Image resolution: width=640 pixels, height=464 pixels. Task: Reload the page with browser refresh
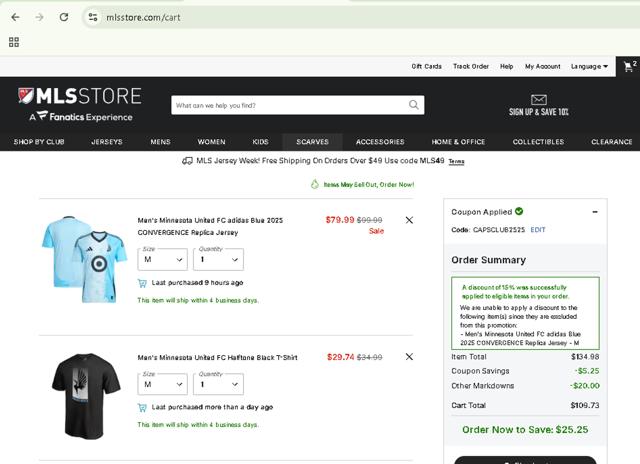click(64, 17)
